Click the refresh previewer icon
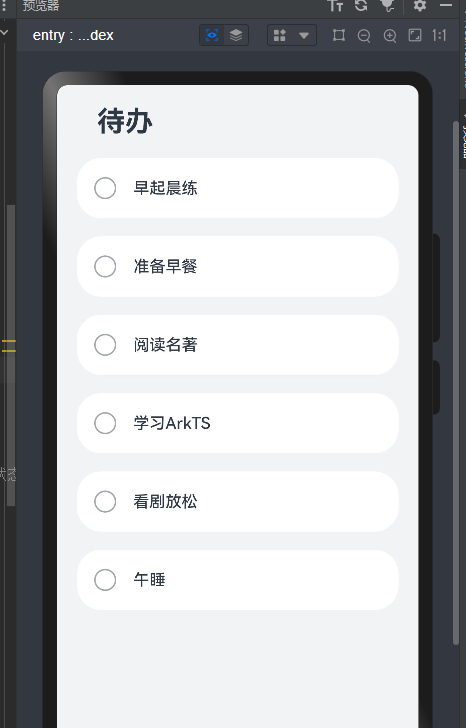Screen dimensions: 466x728 tap(361, 6)
